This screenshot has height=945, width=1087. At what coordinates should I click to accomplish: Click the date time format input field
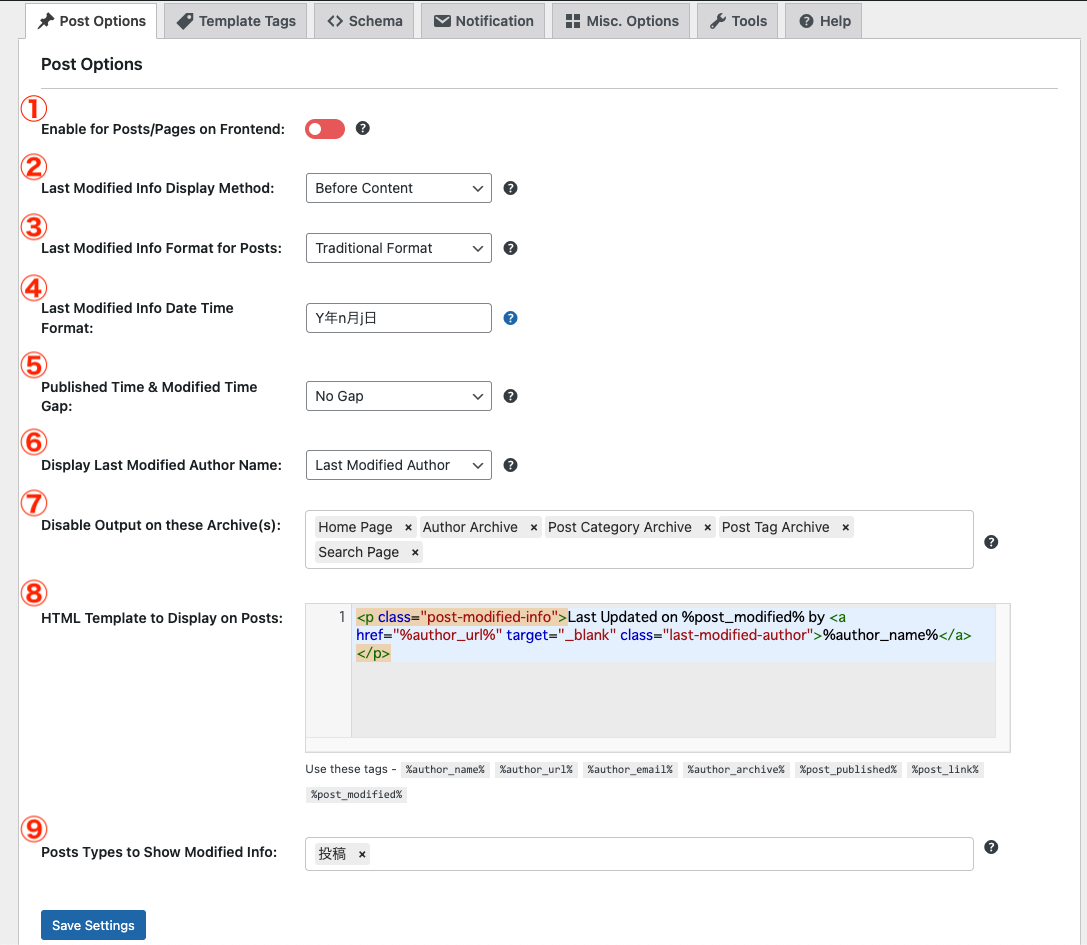[398, 318]
